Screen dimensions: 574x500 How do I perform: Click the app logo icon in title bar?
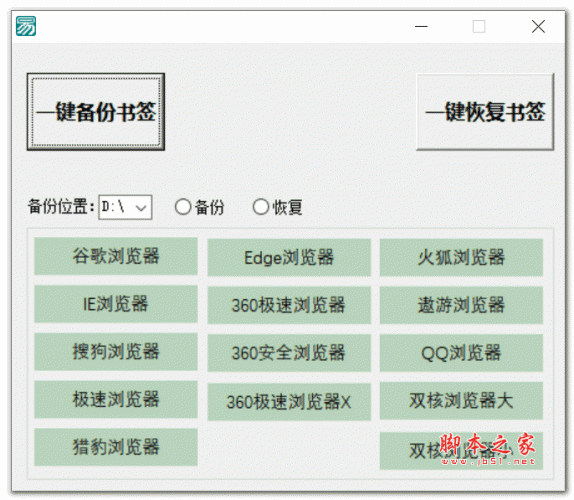pos(26,26)
